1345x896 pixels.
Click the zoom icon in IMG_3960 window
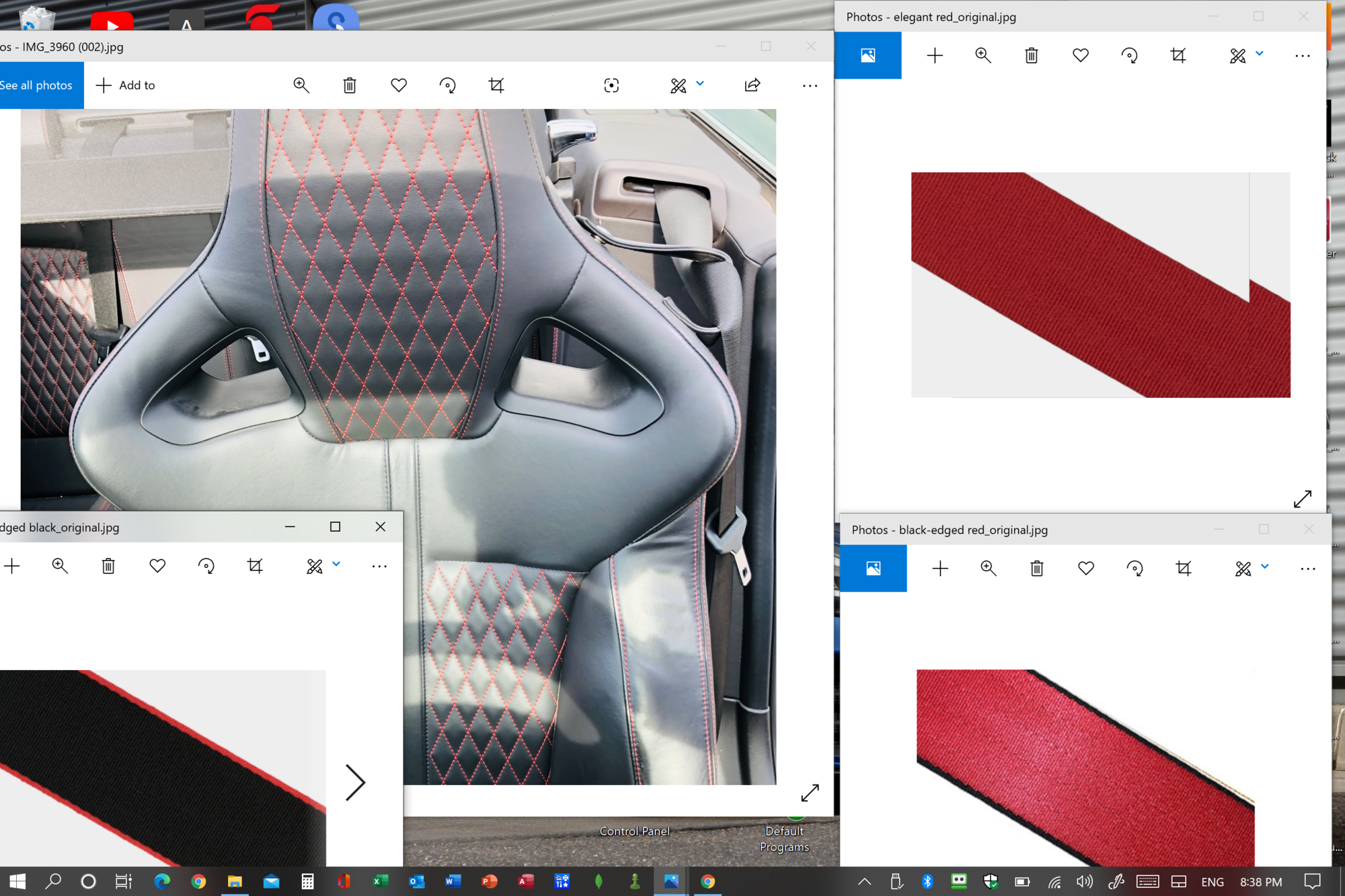[301, 85]
